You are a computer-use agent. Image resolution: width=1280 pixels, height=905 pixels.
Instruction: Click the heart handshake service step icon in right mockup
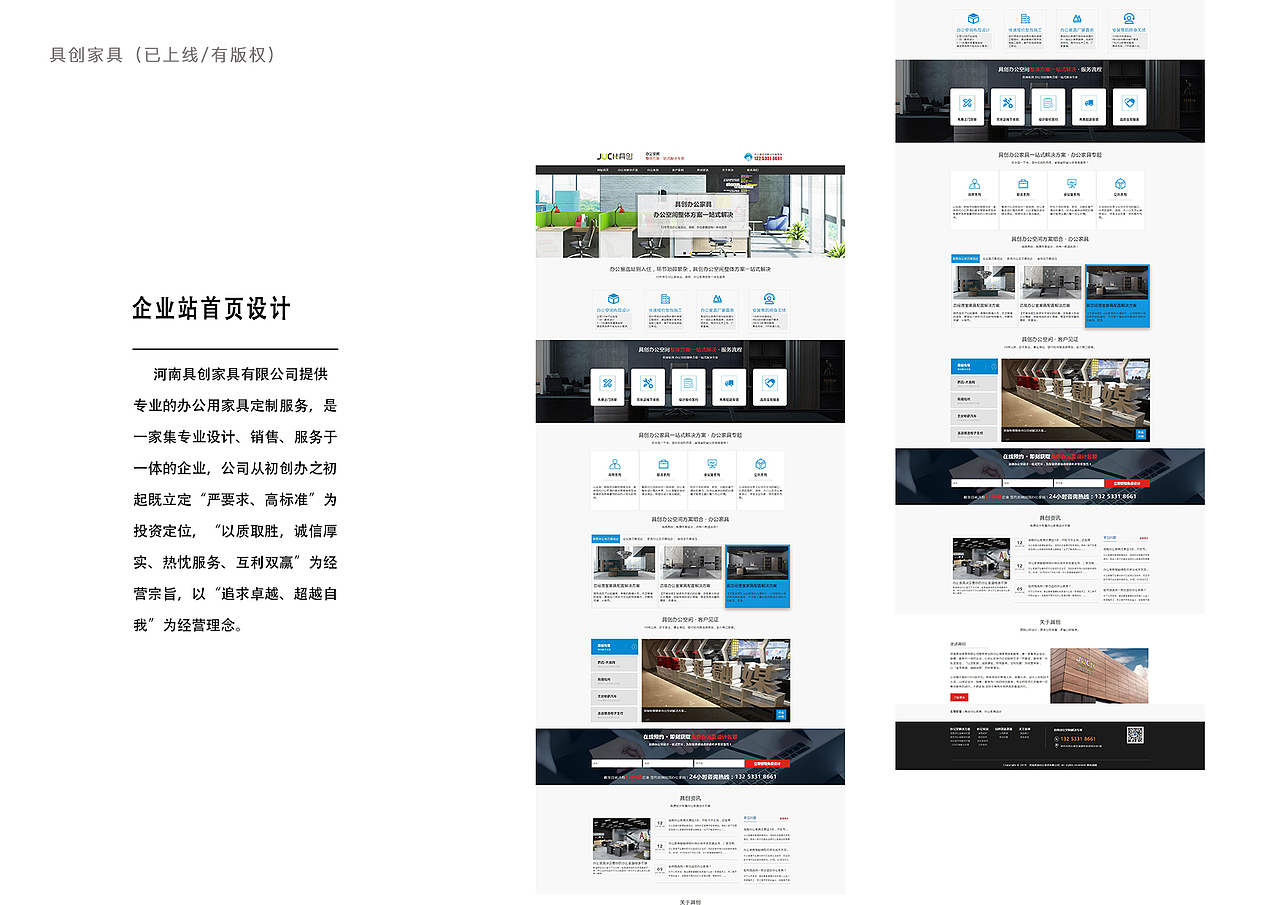click(1129, 103)
